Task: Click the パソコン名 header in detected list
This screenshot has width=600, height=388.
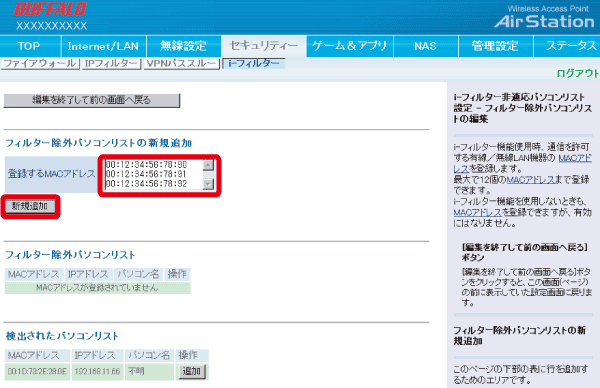Action: coord(149,355)
